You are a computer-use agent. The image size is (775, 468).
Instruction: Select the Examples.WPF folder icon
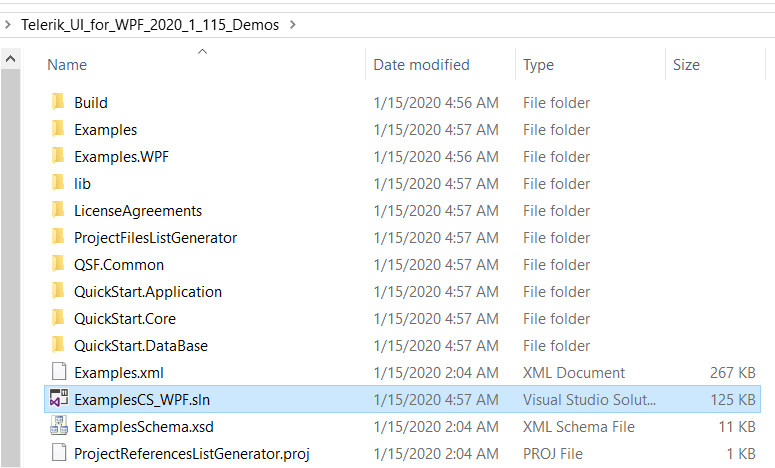(58, 156)
